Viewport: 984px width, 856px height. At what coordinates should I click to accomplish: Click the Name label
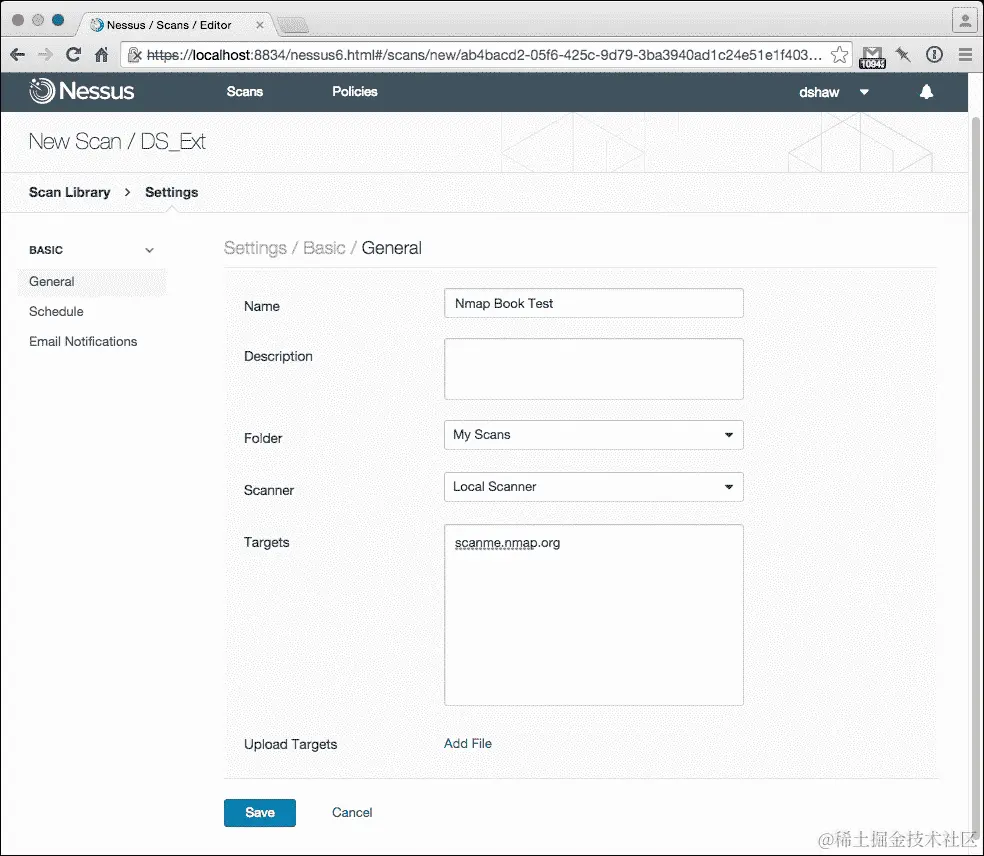point(262,306)
